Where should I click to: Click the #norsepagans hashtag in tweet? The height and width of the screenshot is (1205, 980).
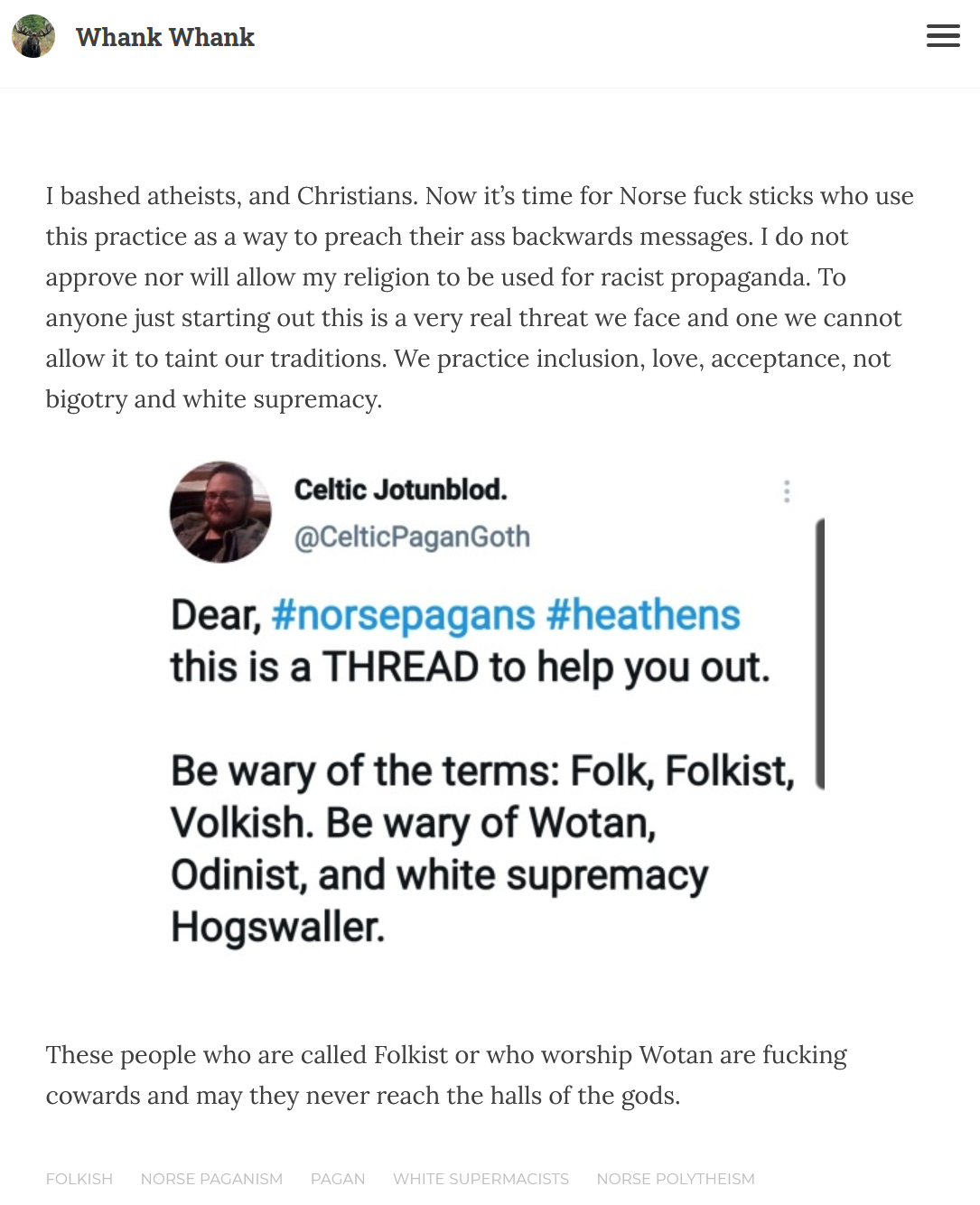click(403, 616)
